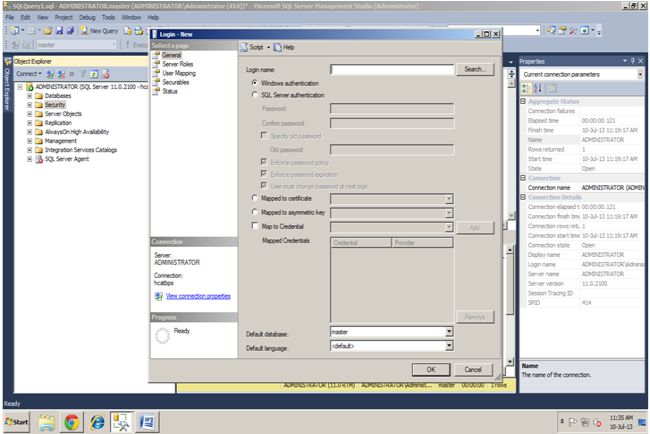
Task: Open the Connect dropdown in Object Explorer
Action: click(29, 74)
